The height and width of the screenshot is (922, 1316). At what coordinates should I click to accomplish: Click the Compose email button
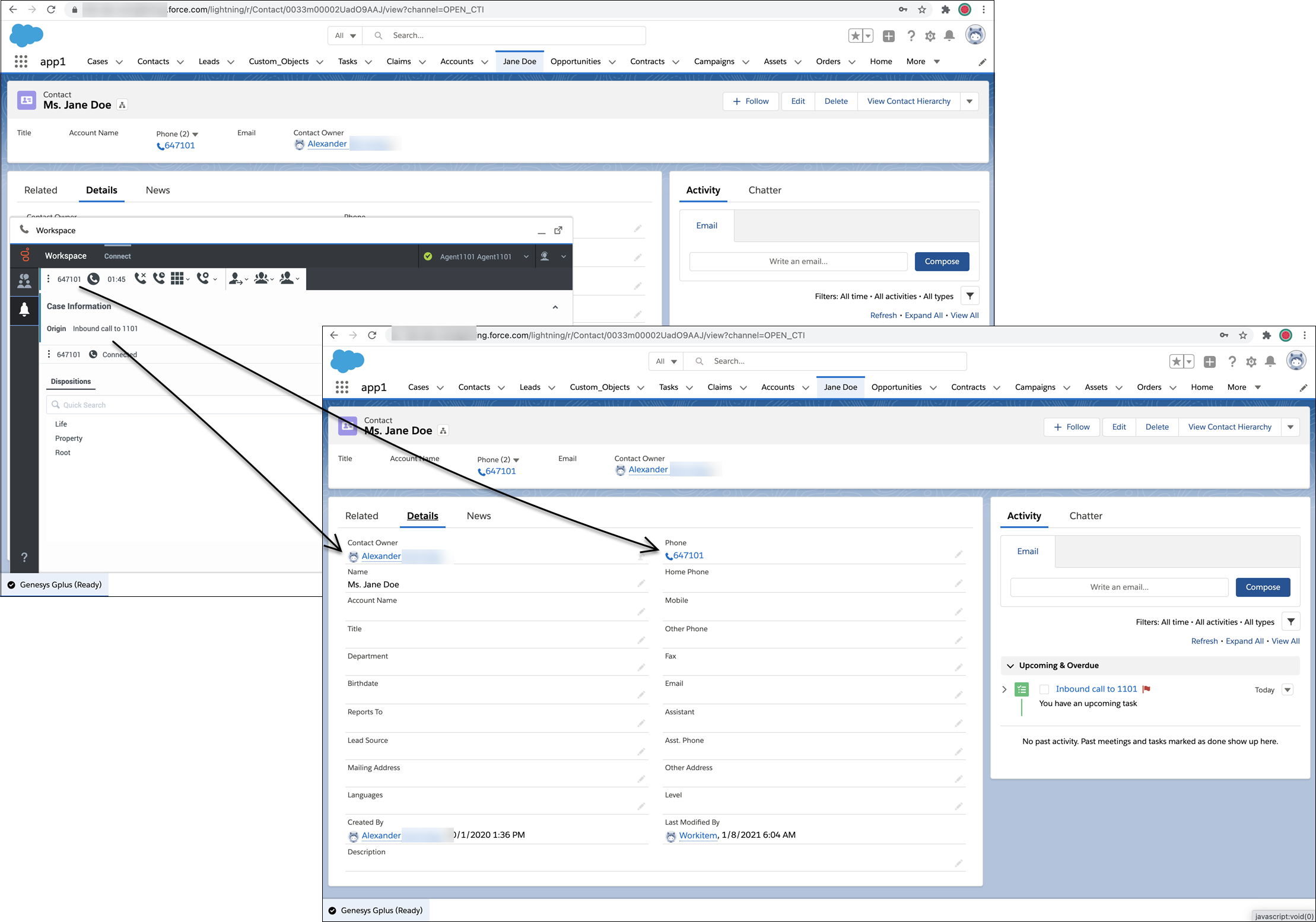click(1263, 587)
